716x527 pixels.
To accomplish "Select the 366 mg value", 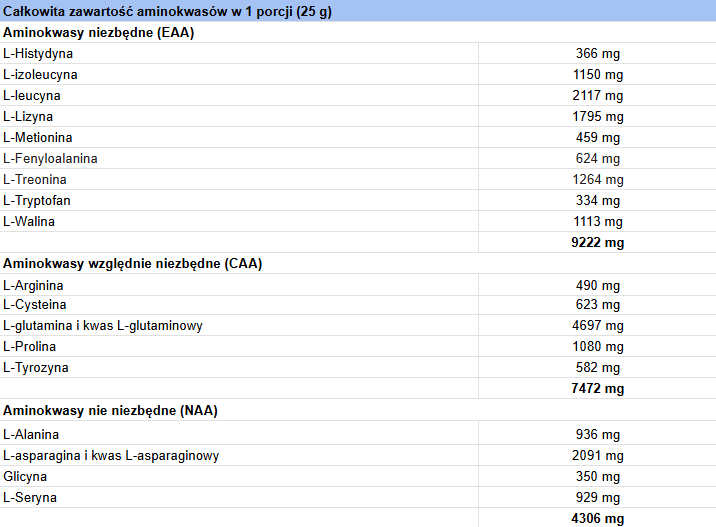I will (598, 54).
